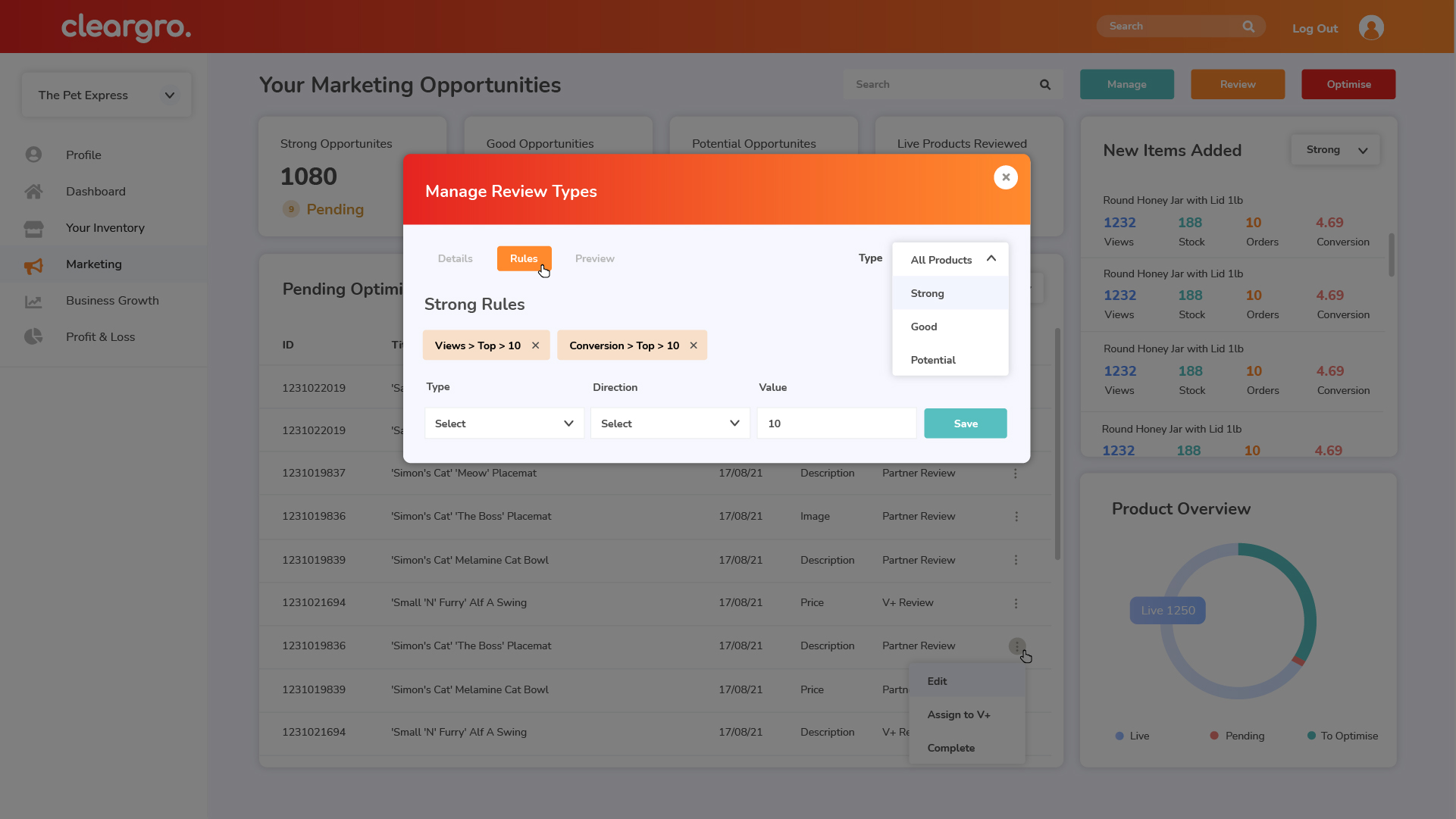The height and width of the screenshot is (819, 1456).
Task: Choose Good from the Type dropdown list
Action: [924, 327]
